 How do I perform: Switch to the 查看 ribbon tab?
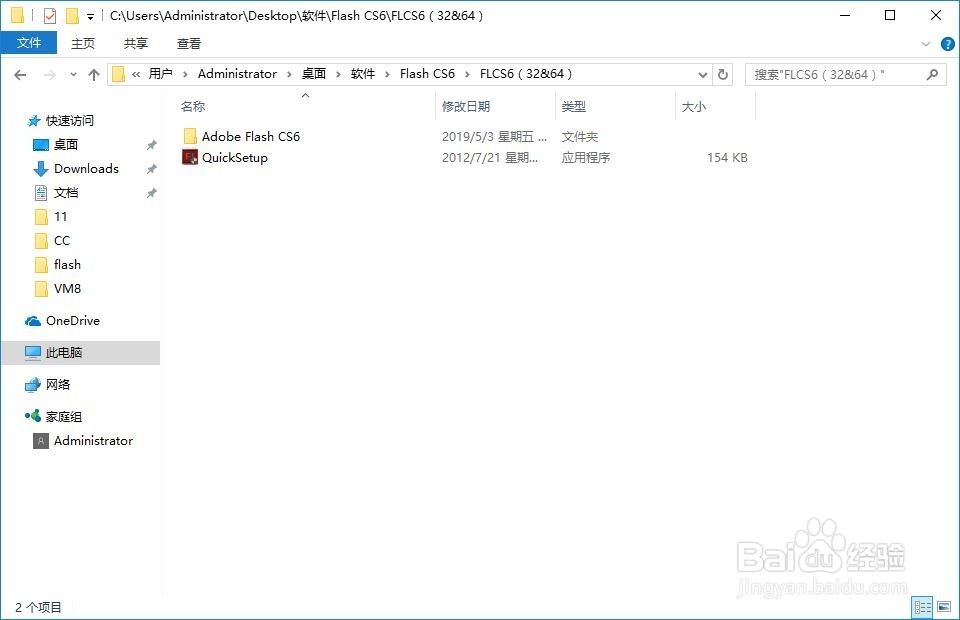click(x=189, y=43)
